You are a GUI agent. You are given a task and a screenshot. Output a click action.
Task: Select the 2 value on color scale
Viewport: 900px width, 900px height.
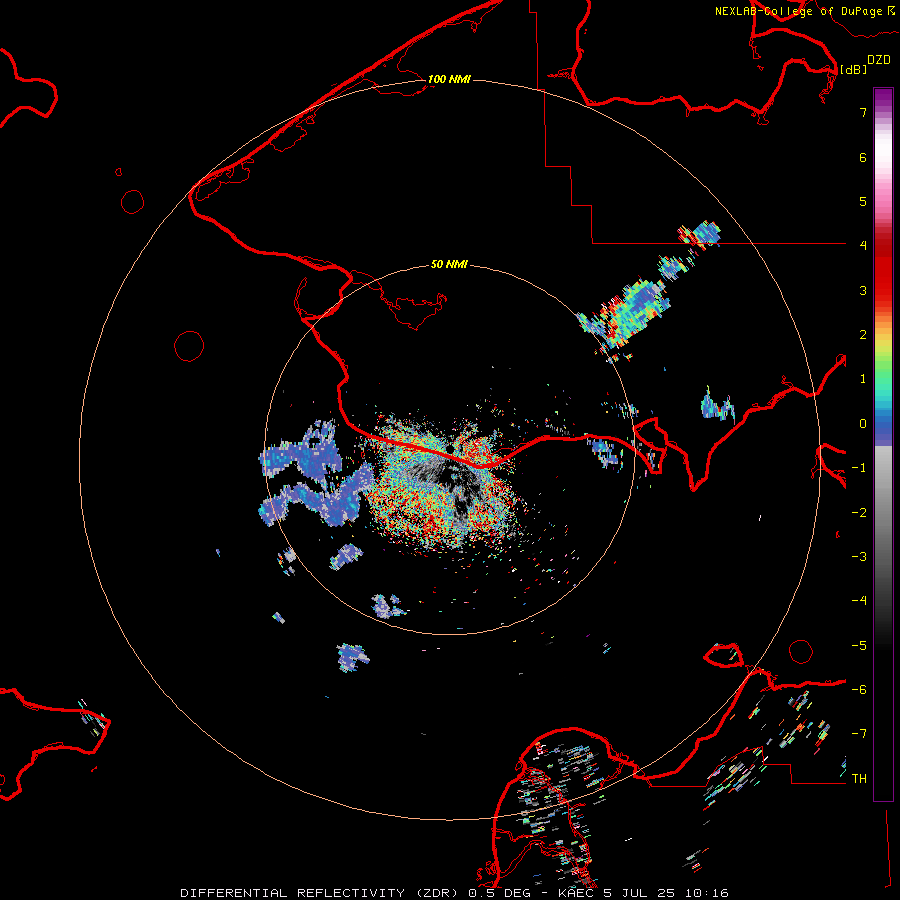pos(863,335)
